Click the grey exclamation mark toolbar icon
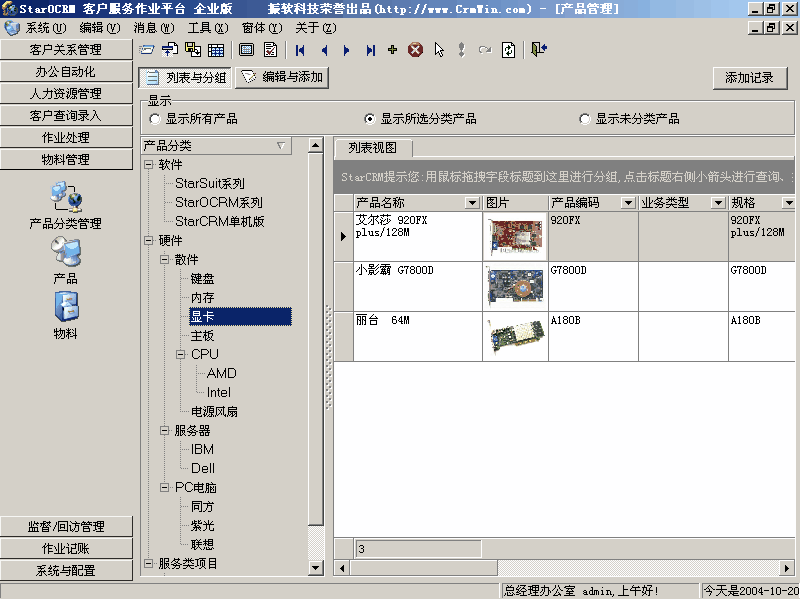The image size is (800, 600). (462, 50)
